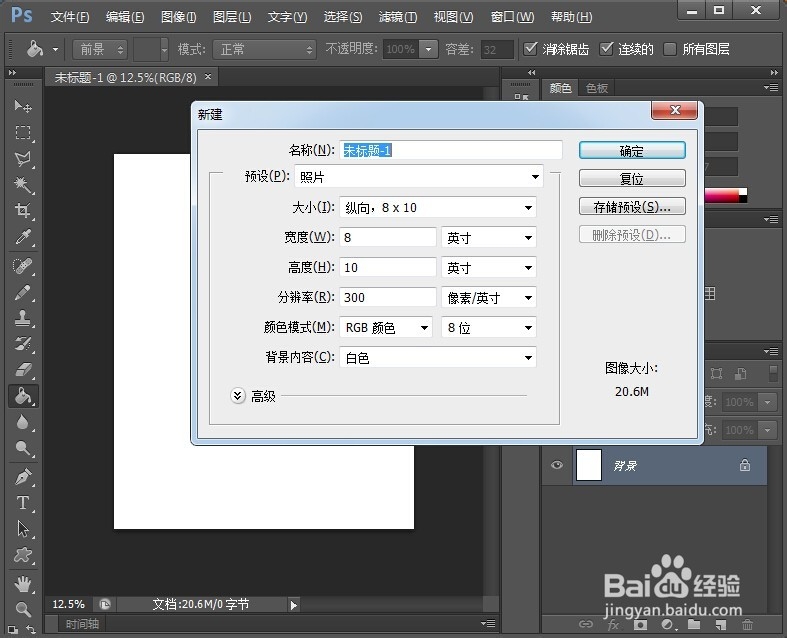Click the add layer mask icon

click(x=640, y=624)
